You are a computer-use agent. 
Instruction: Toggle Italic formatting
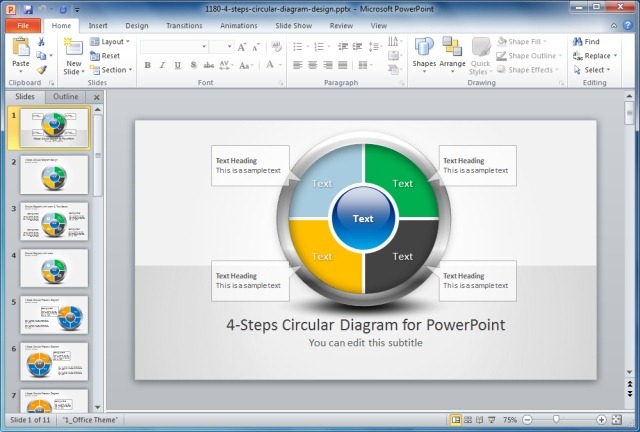[x=162, y=65]
